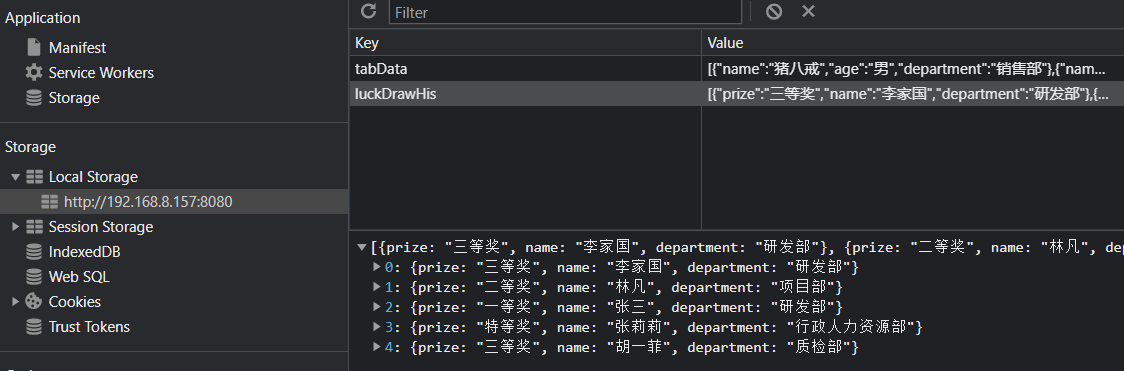The width and height of the screenshot is (1124, 371).
Task: Click the Local Storage grid icon
Action: pyautogui.click(x=34, y=177)
